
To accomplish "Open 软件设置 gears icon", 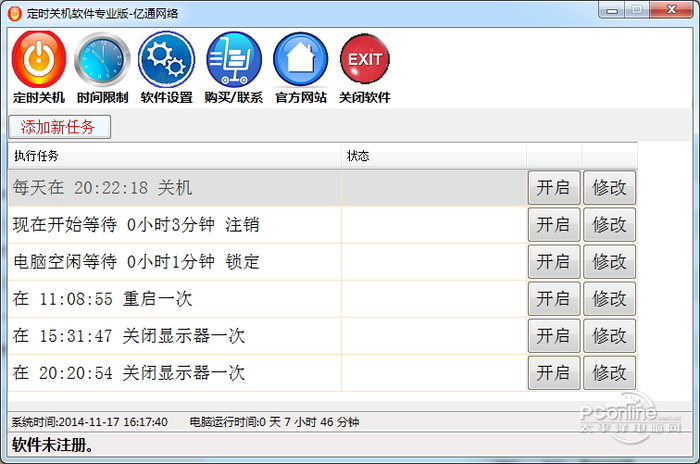I will pos(167,67).
